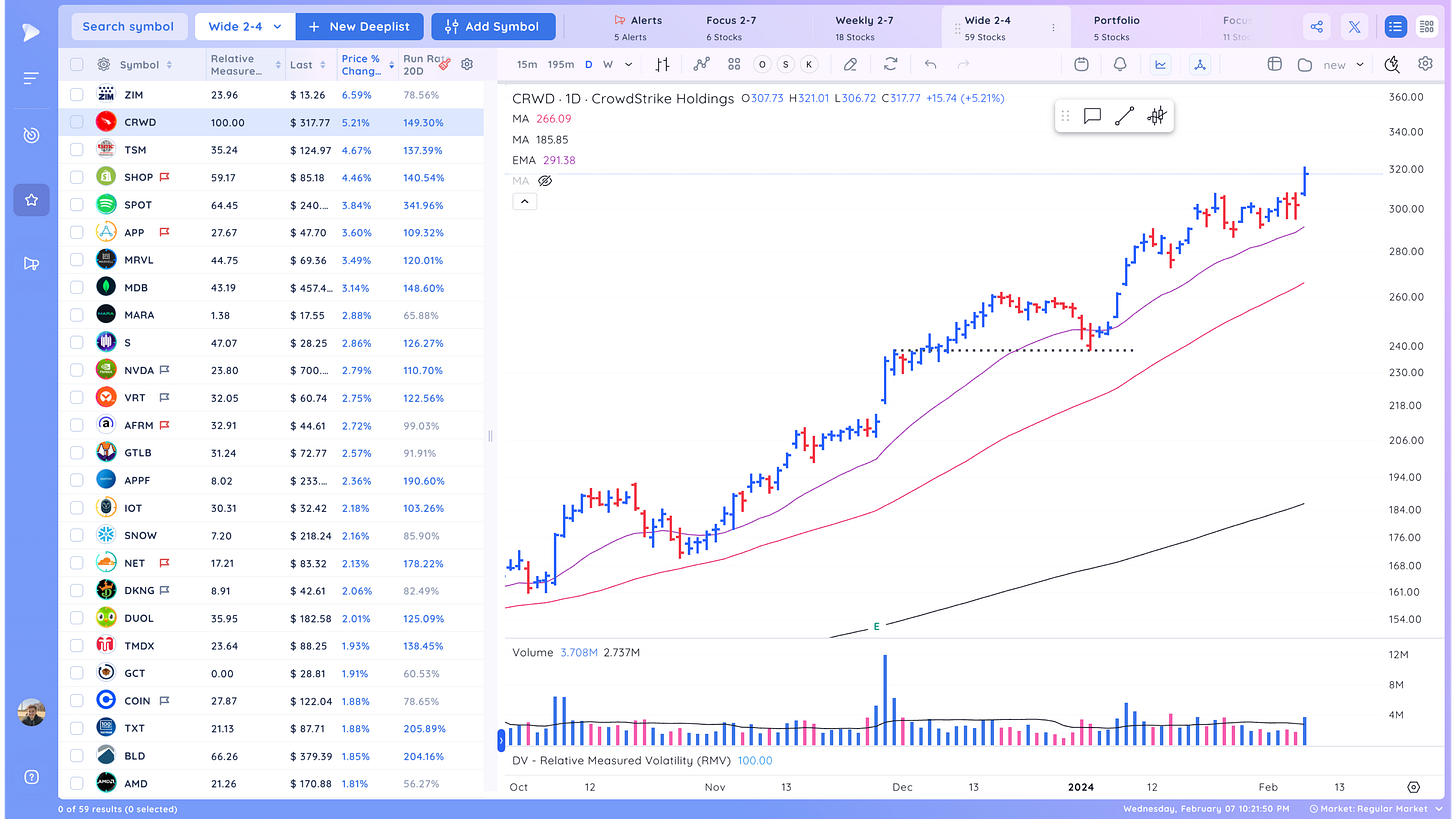This screenshot has width=1456, height=819.
Task: Open the calendar icon in chart toolbar
Action: click(1081, 64)
